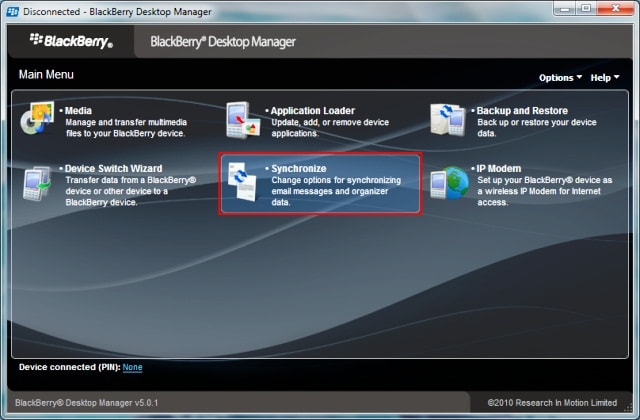Viewport: 640px width, 420px height.
Task: Click the device PIN 'None' link
Action: 132,367
